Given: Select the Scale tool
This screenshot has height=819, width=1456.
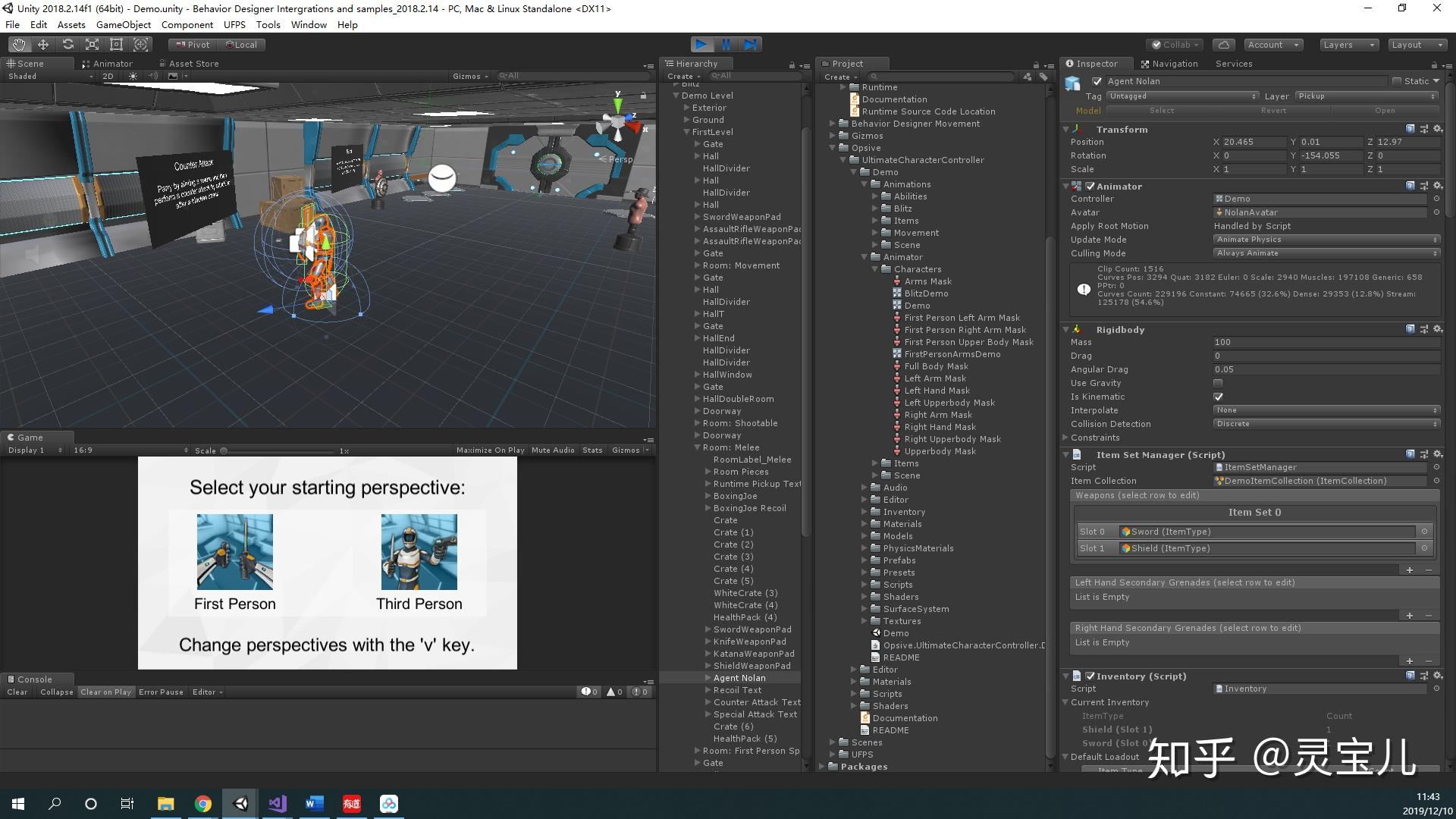Looking at the screenshot, I should click(x=92, y=45).
